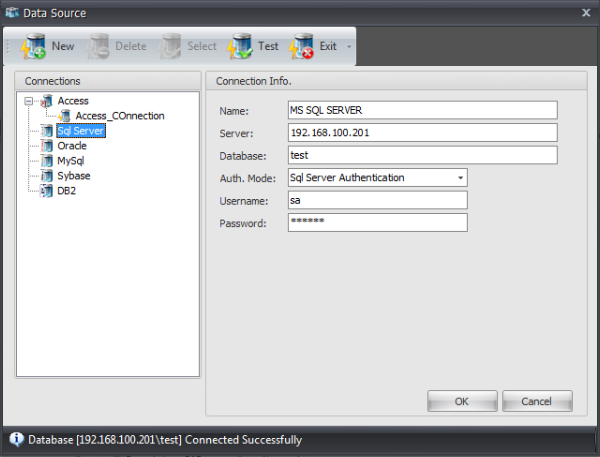The height and width of the screenshot is (457, 600).
Task: Click the Exit toolbar label
Action: pos(328,46)
